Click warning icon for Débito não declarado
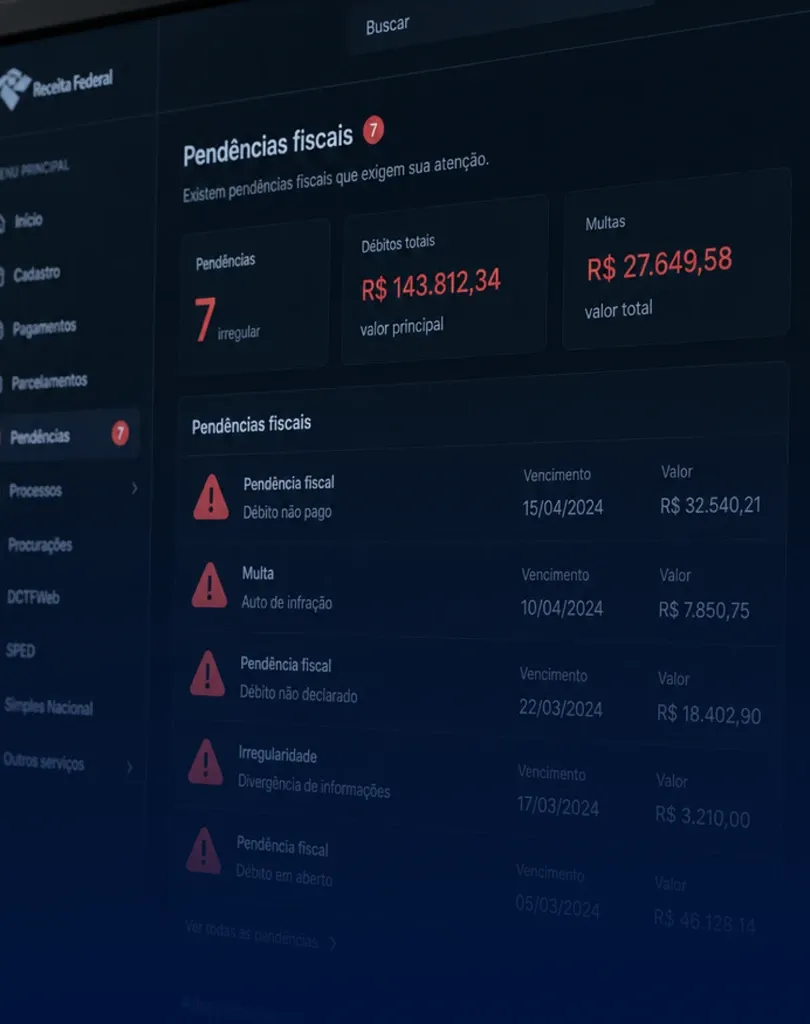This screenshot has width=810, height=1024. (x=208, y=673)
